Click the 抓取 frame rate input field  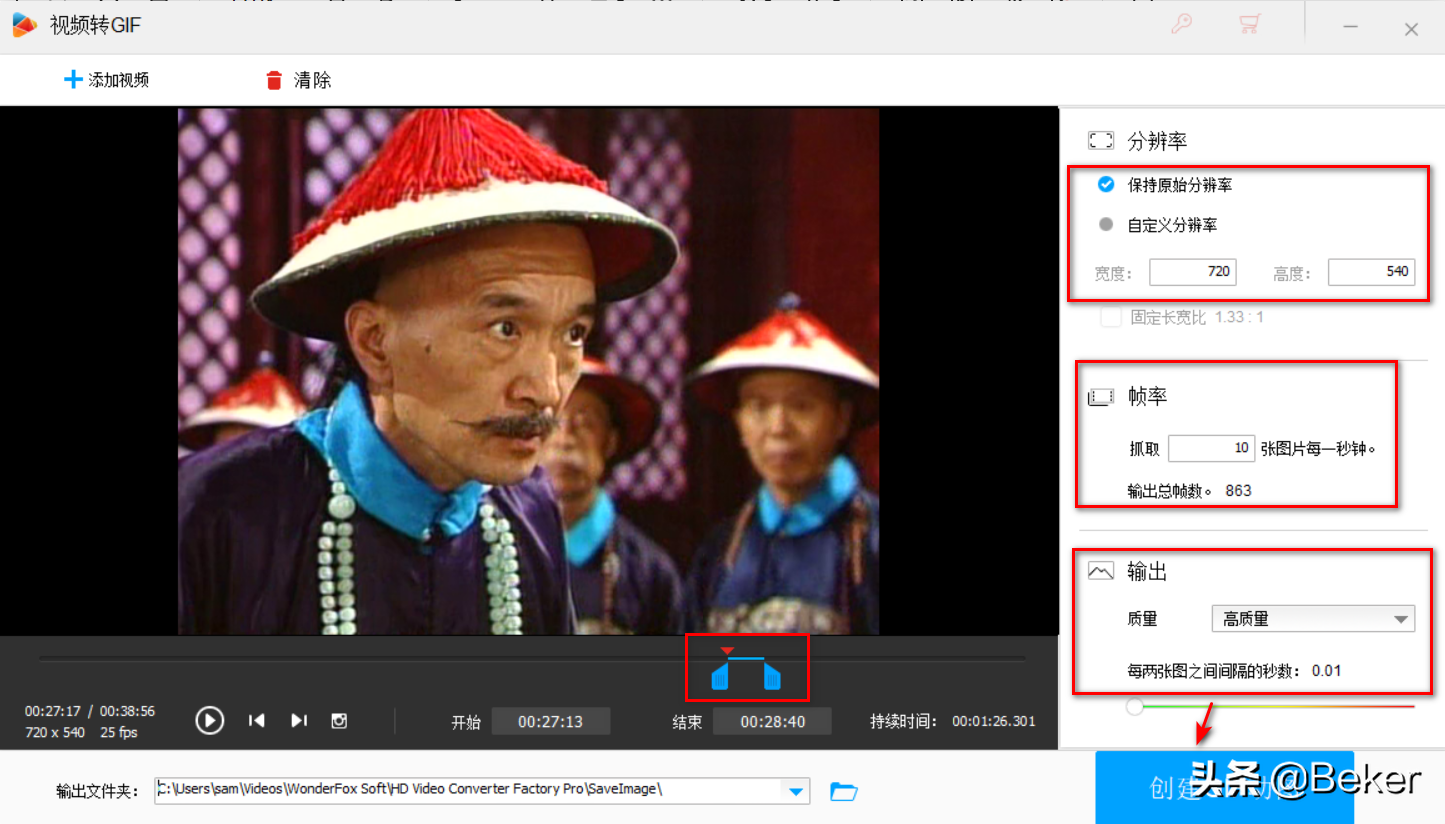(1211, 448)
